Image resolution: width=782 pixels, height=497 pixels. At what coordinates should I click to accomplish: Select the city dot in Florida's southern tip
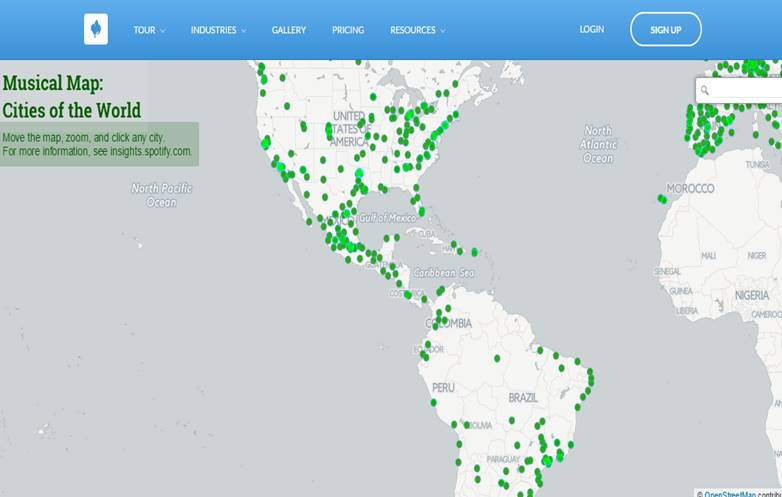421,212
